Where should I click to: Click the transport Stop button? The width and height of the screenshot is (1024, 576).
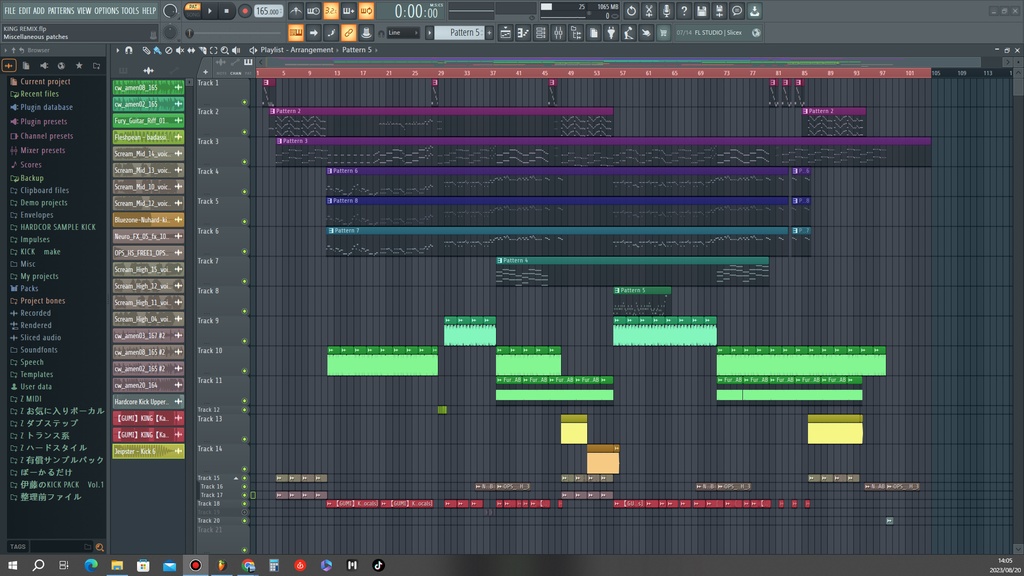point(227,11)
